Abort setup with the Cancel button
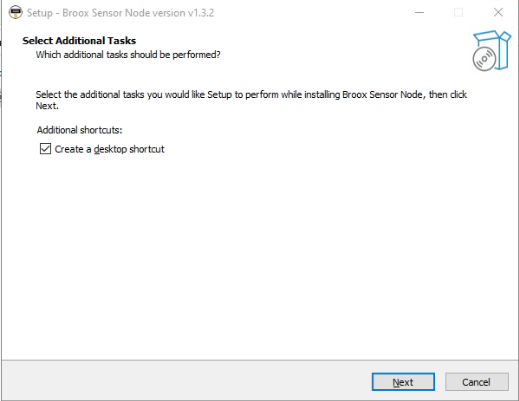519x401 pixels. pyautogui.click(x=477, y=382)
